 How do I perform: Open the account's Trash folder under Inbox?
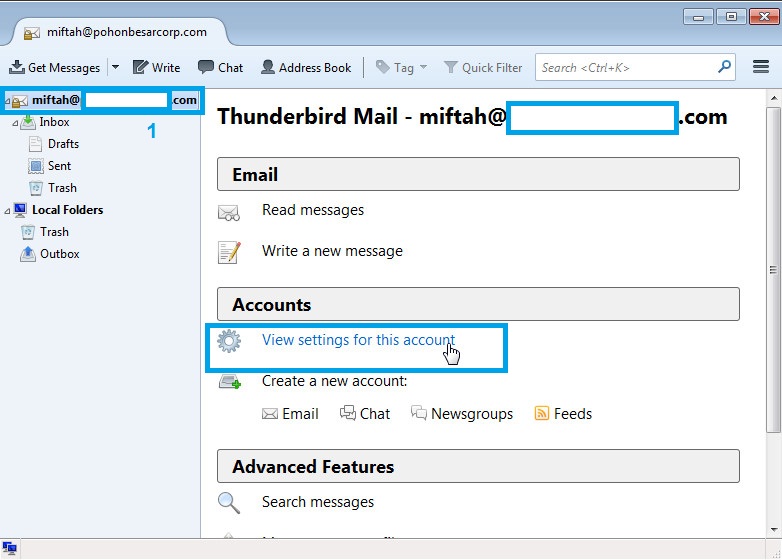[x=62, y=188]
